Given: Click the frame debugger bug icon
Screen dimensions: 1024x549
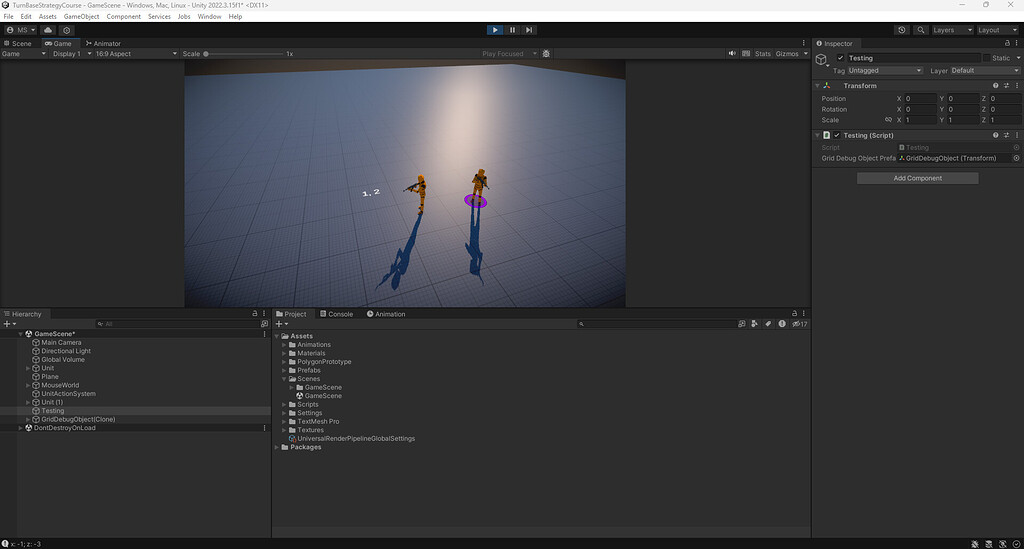Looking at the screenshot, I should [547, 54].
